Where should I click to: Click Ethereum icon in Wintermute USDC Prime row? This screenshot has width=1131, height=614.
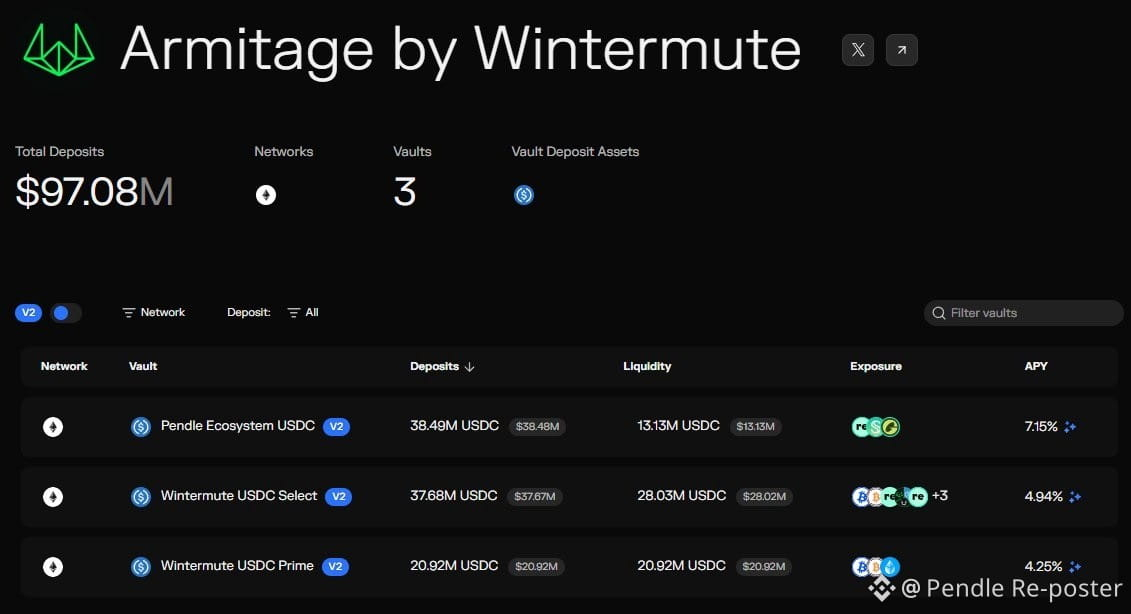[x=53, y=567]
